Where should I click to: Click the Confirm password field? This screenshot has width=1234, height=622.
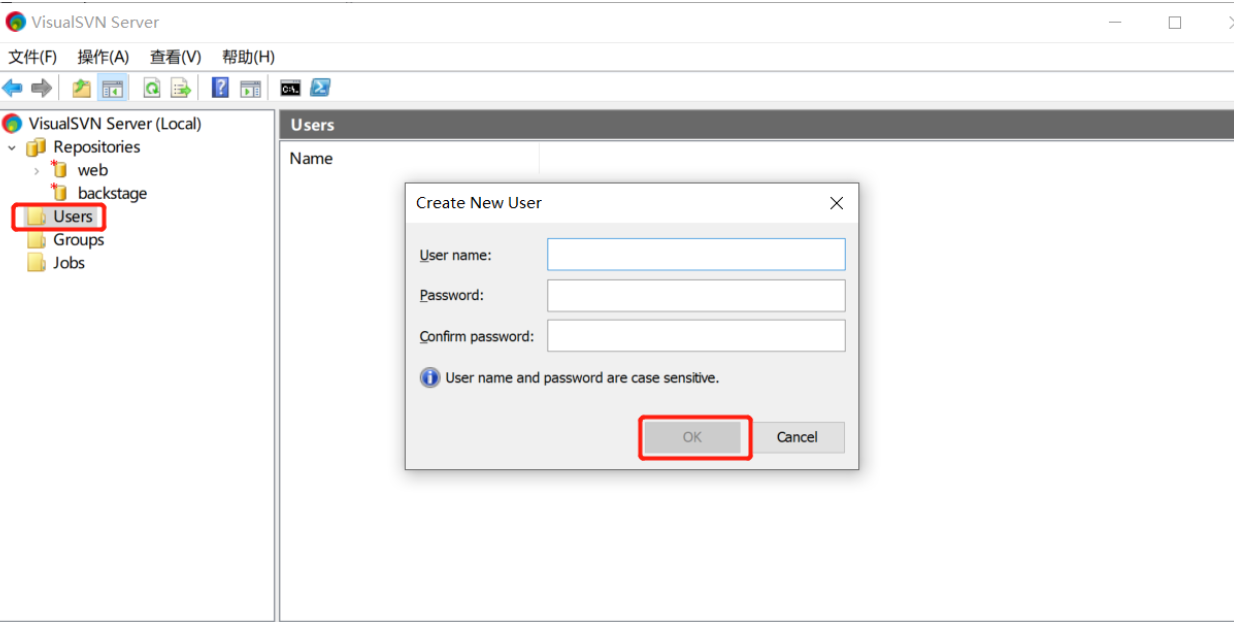tap(696, 335)
